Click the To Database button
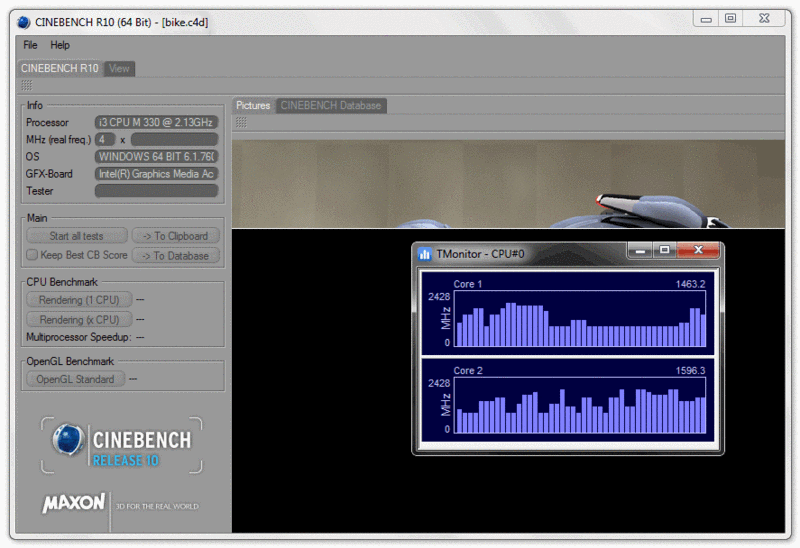 coord(176,256)
